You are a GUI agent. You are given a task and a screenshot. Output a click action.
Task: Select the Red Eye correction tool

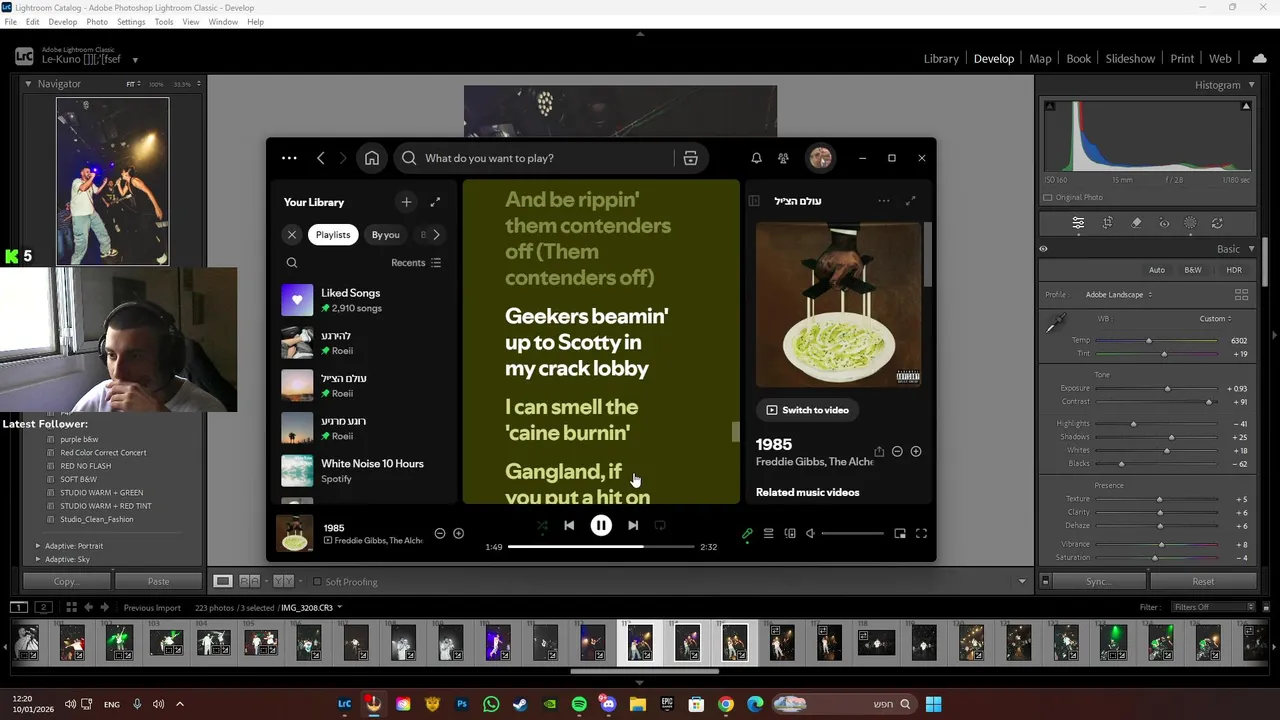tap(1164, 223)
